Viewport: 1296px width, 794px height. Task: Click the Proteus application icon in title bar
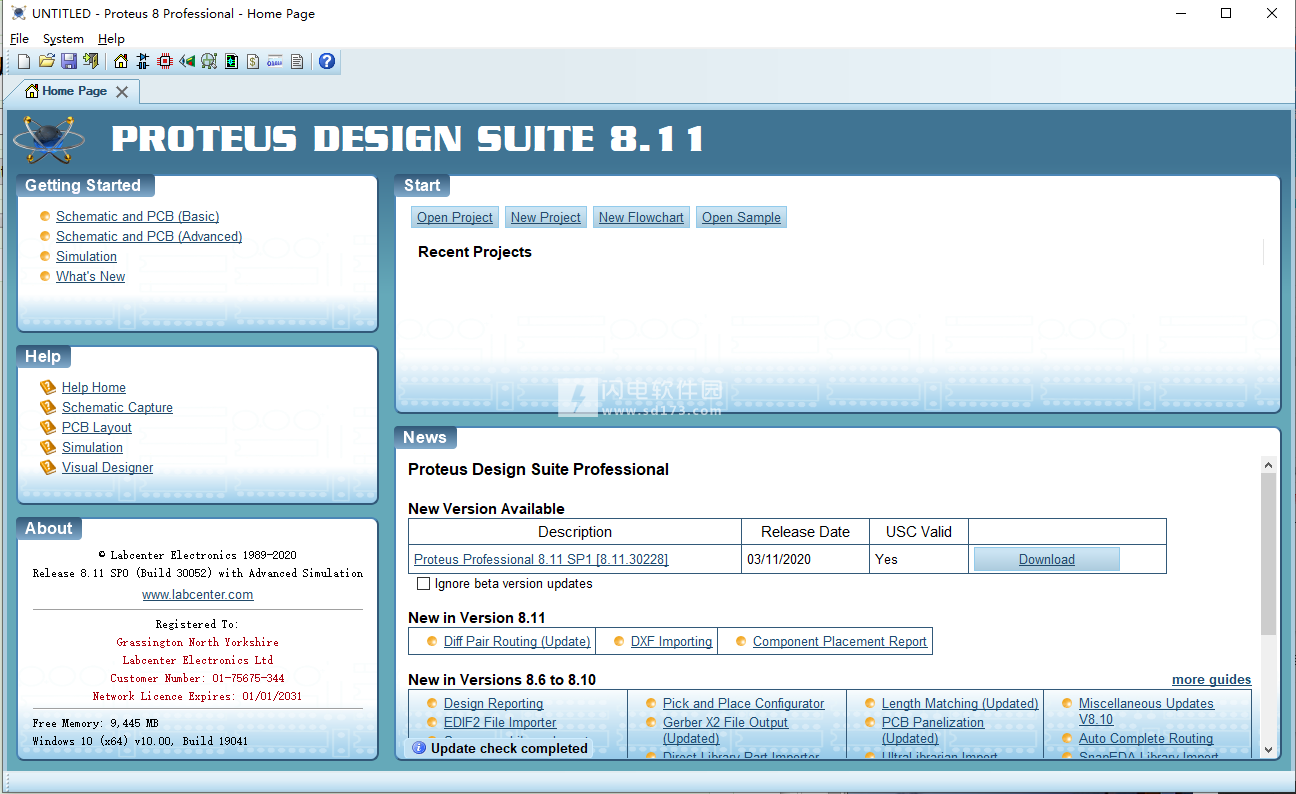[x=18, y=13]
